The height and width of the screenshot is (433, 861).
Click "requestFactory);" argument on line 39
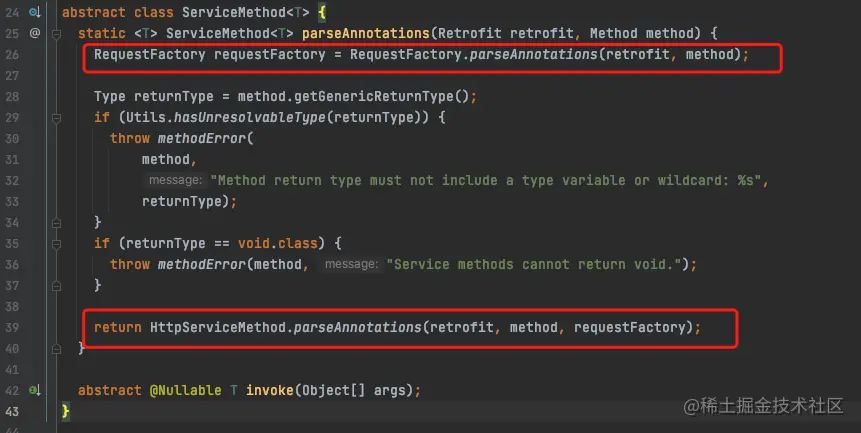[x=637, y=327]
